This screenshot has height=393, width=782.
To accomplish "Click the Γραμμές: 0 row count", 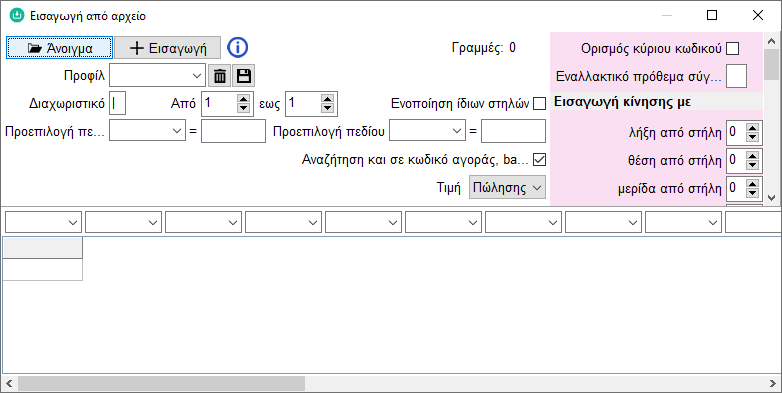I will 484,48.
